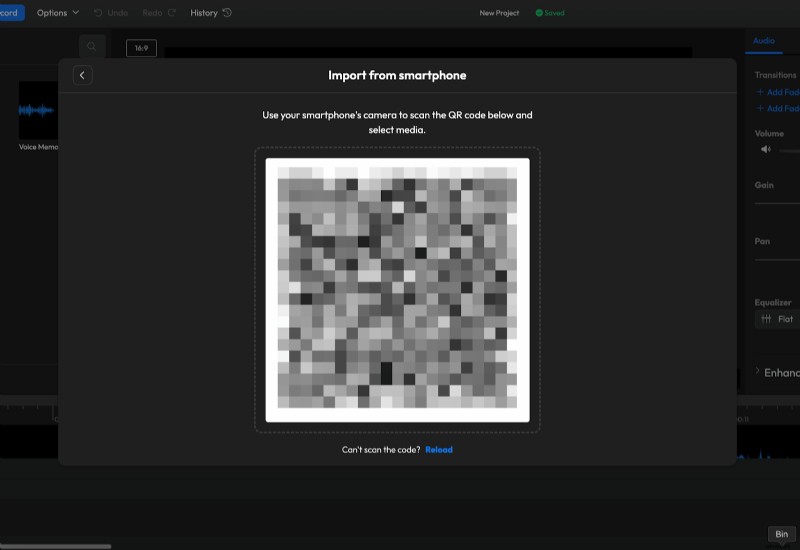Click the Undo button
The height and width of the screenshot is (550, 800).
click(111, 13)
